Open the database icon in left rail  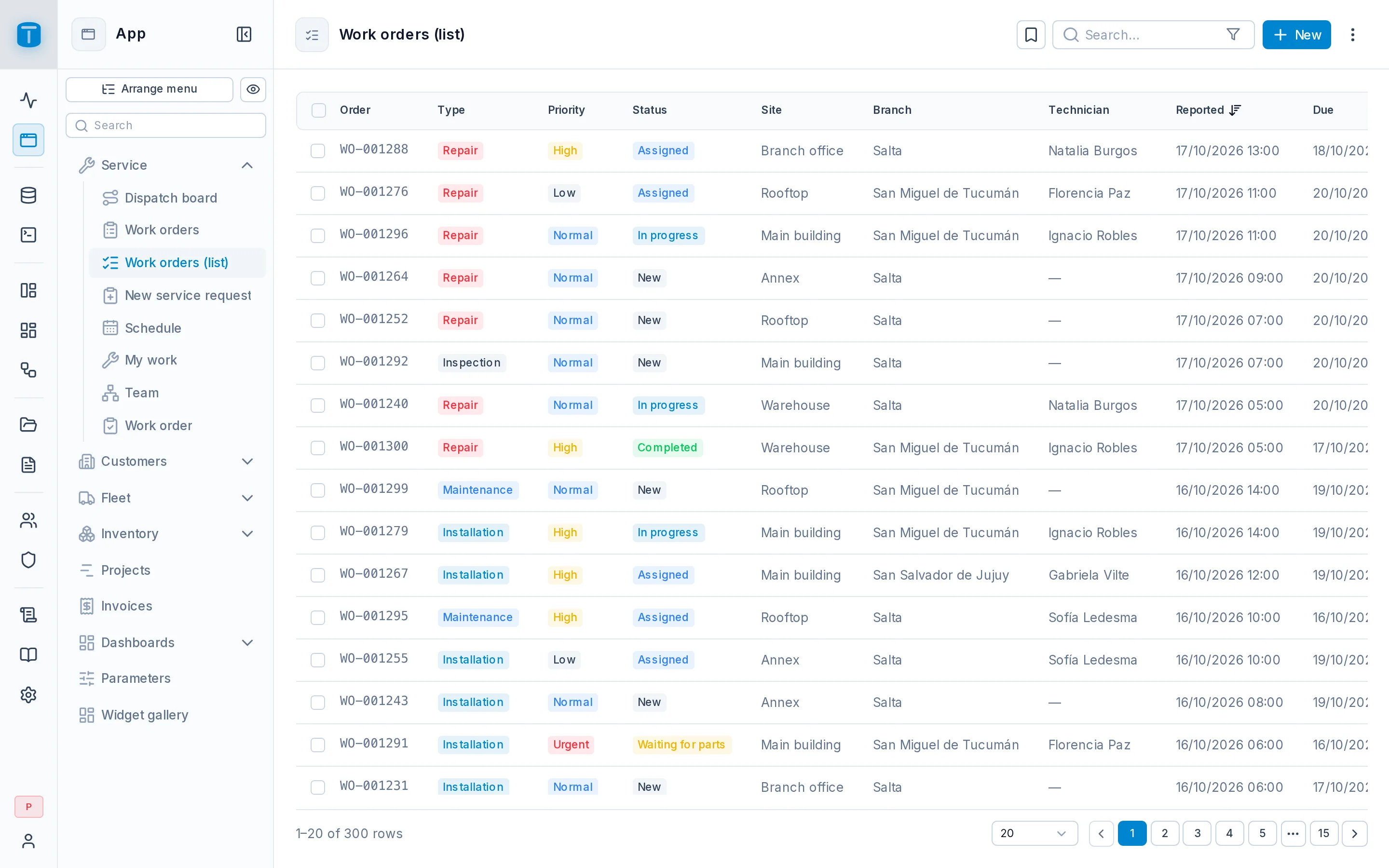(28, 195)
